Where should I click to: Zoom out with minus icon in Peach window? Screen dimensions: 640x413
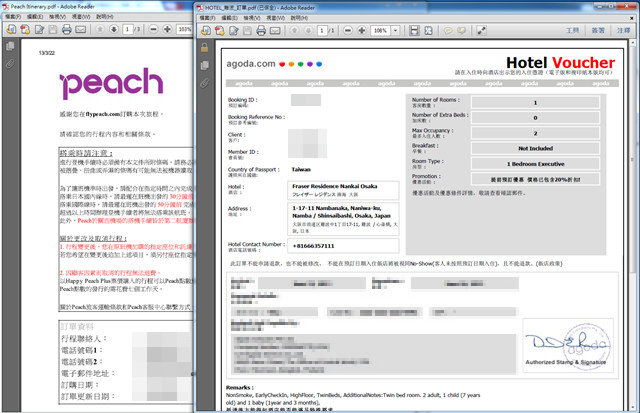point(153,29)
